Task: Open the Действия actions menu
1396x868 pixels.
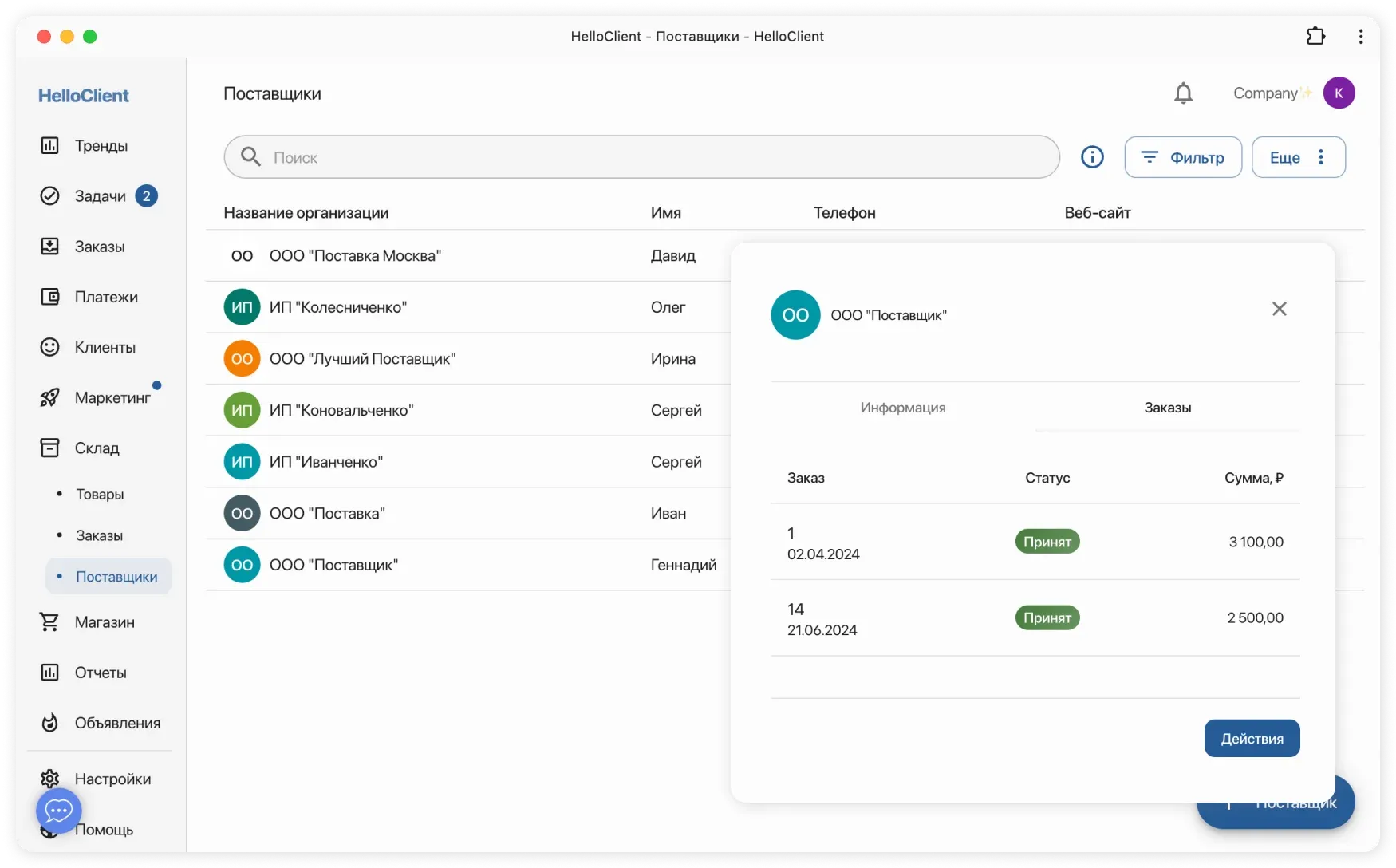Action: click(1252, 739)
